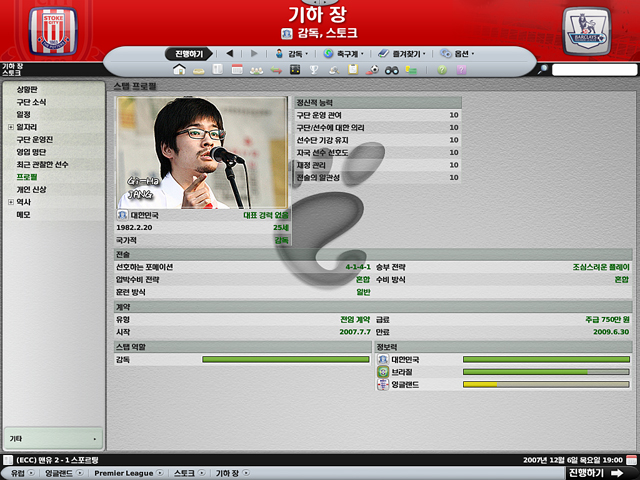Image resolution: width=640 pixels, height=480 pixels.
Task: Click the tactics board icon
Action: click(295, 70)
